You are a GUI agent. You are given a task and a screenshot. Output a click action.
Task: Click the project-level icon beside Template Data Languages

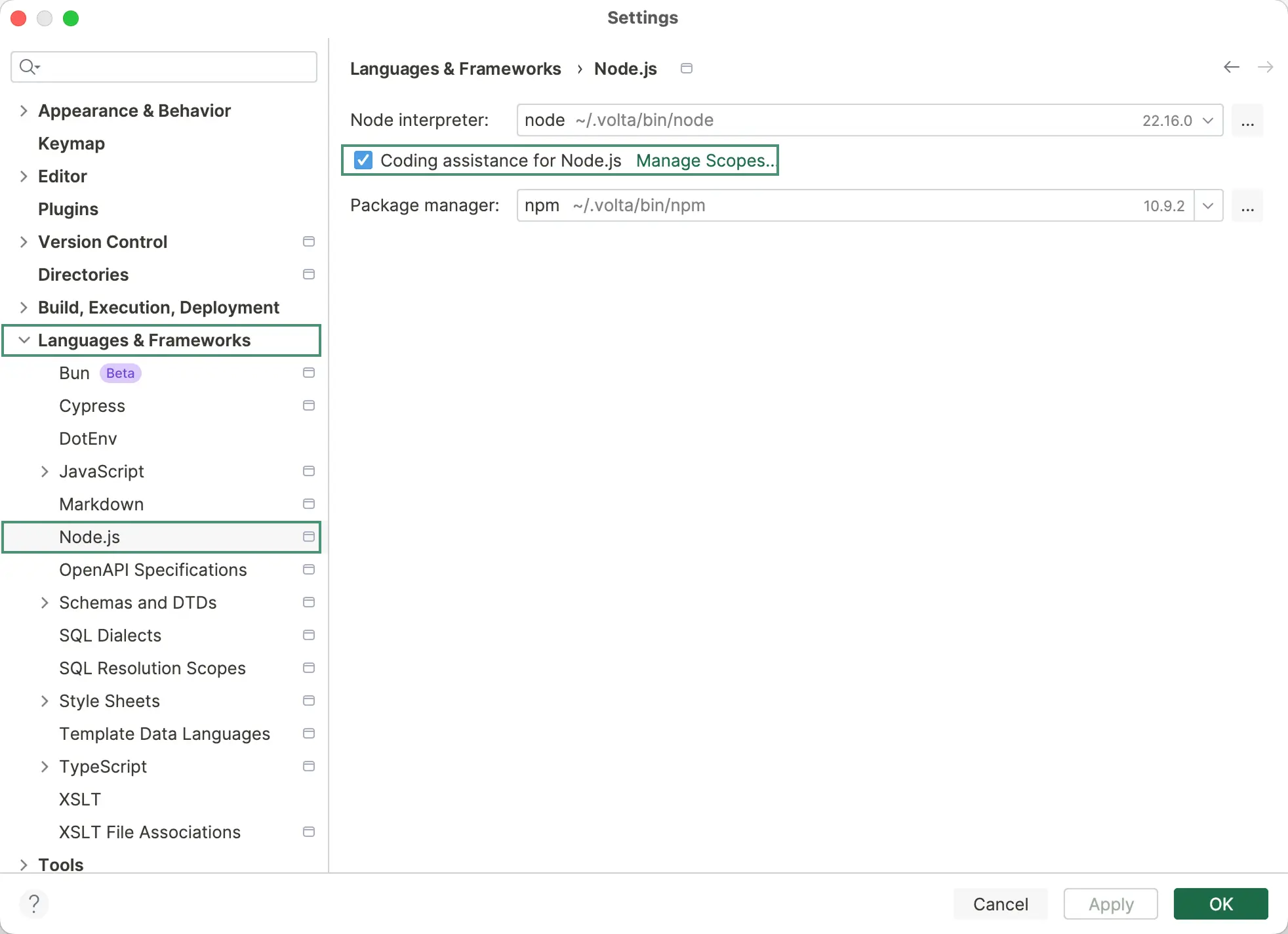[309, 733]
